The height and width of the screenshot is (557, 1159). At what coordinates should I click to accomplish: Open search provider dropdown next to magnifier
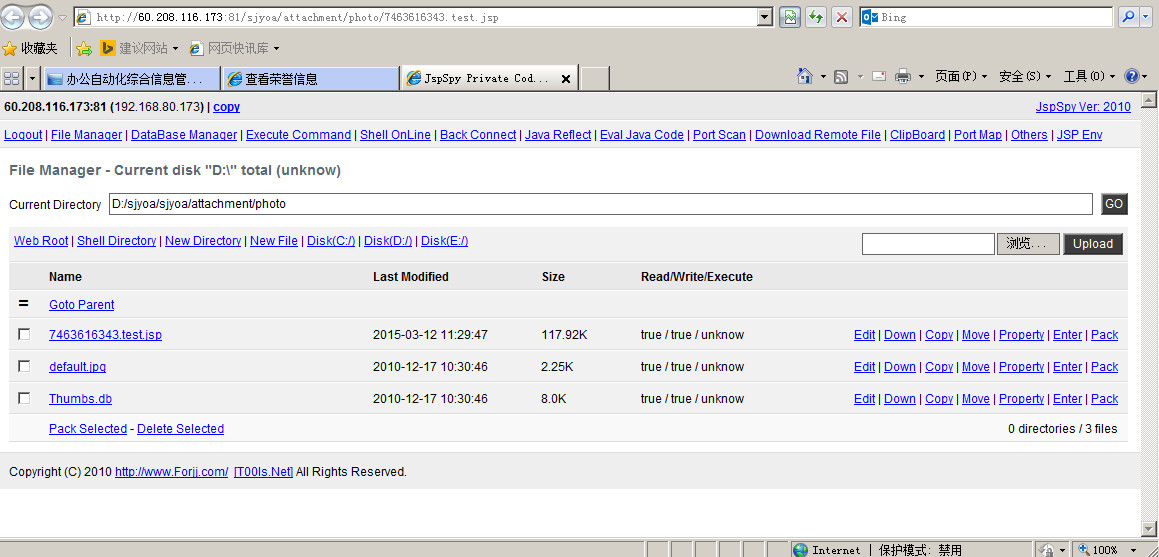coord(1145,17)
